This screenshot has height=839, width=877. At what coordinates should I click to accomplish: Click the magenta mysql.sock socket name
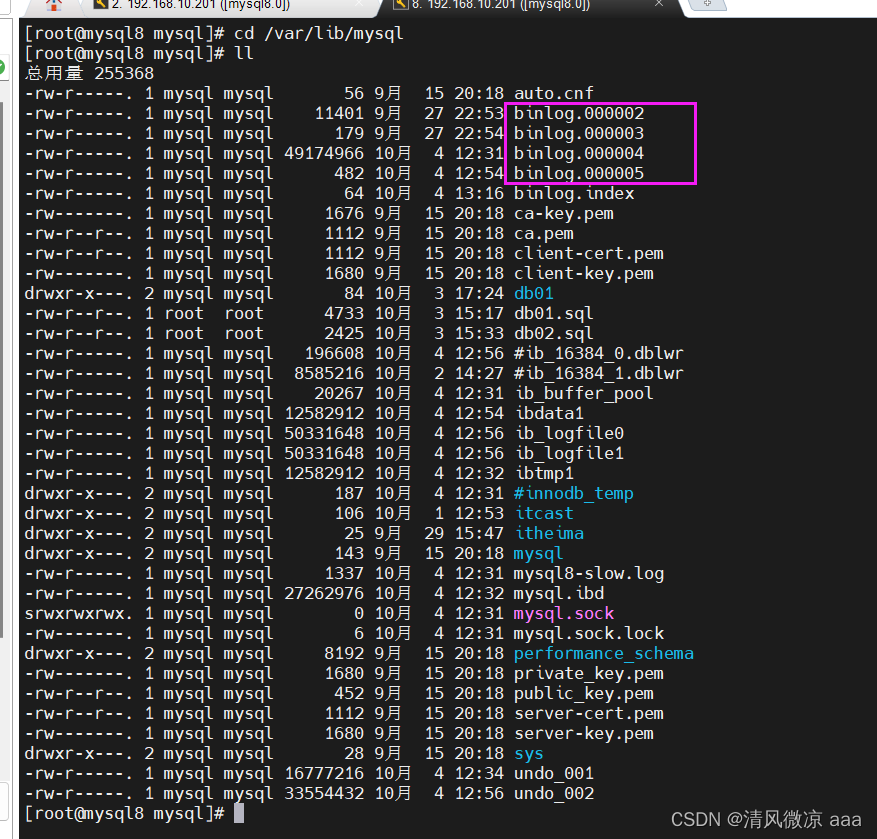point(564,614)
